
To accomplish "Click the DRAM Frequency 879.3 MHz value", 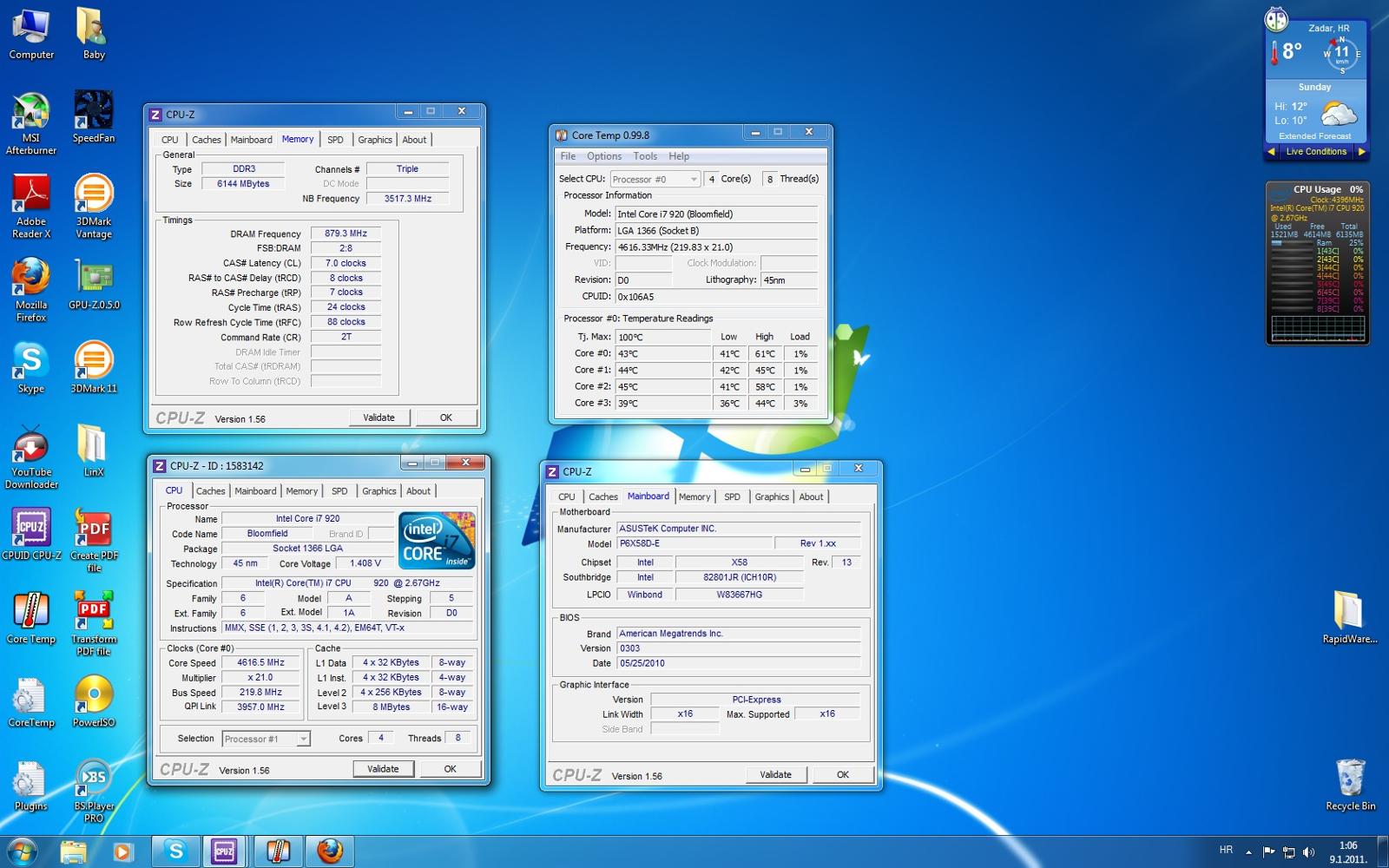I will (346, 233).
